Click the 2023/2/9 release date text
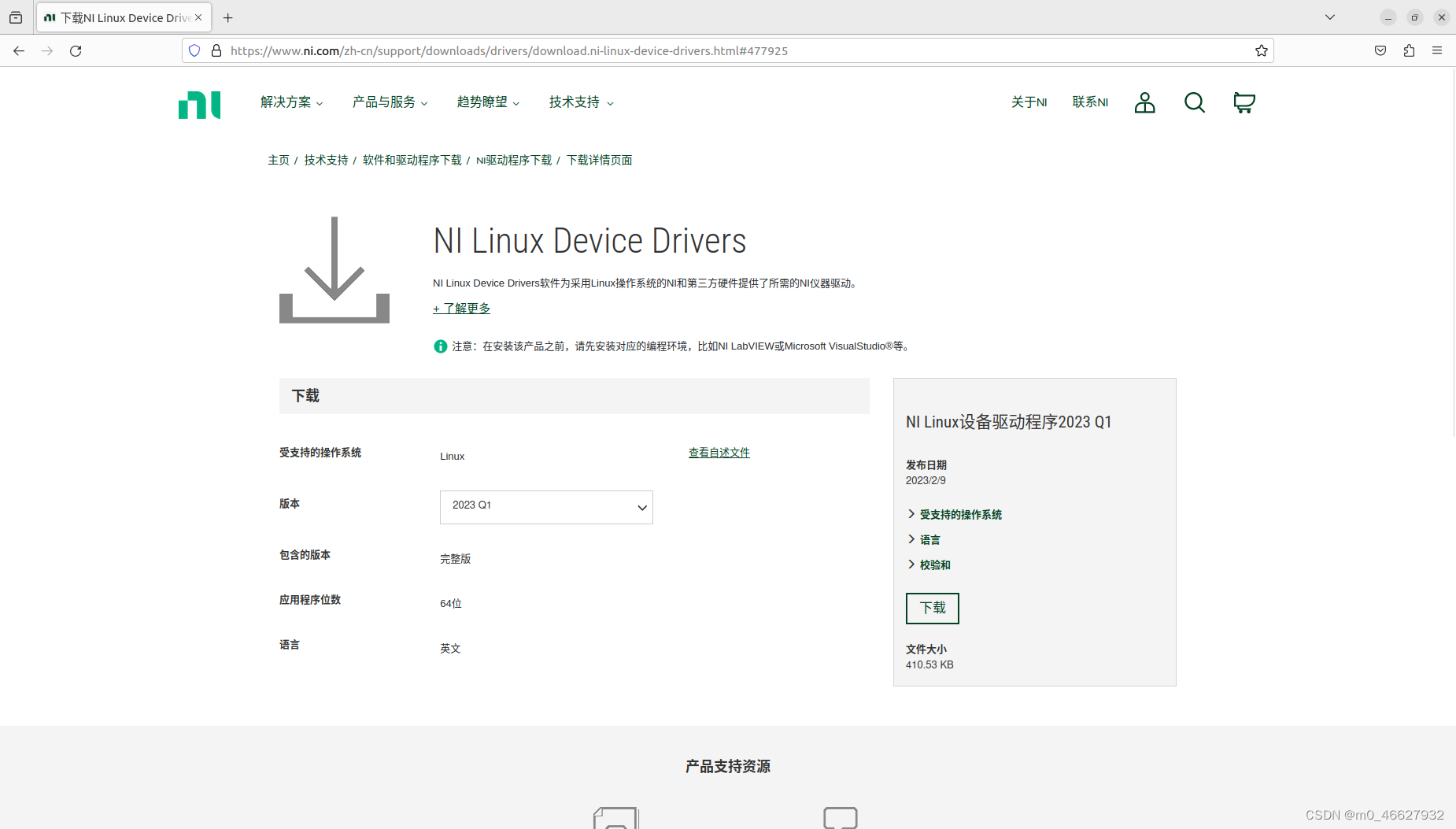This screenshot has height=829, width=1456. (x=926, y=480)
